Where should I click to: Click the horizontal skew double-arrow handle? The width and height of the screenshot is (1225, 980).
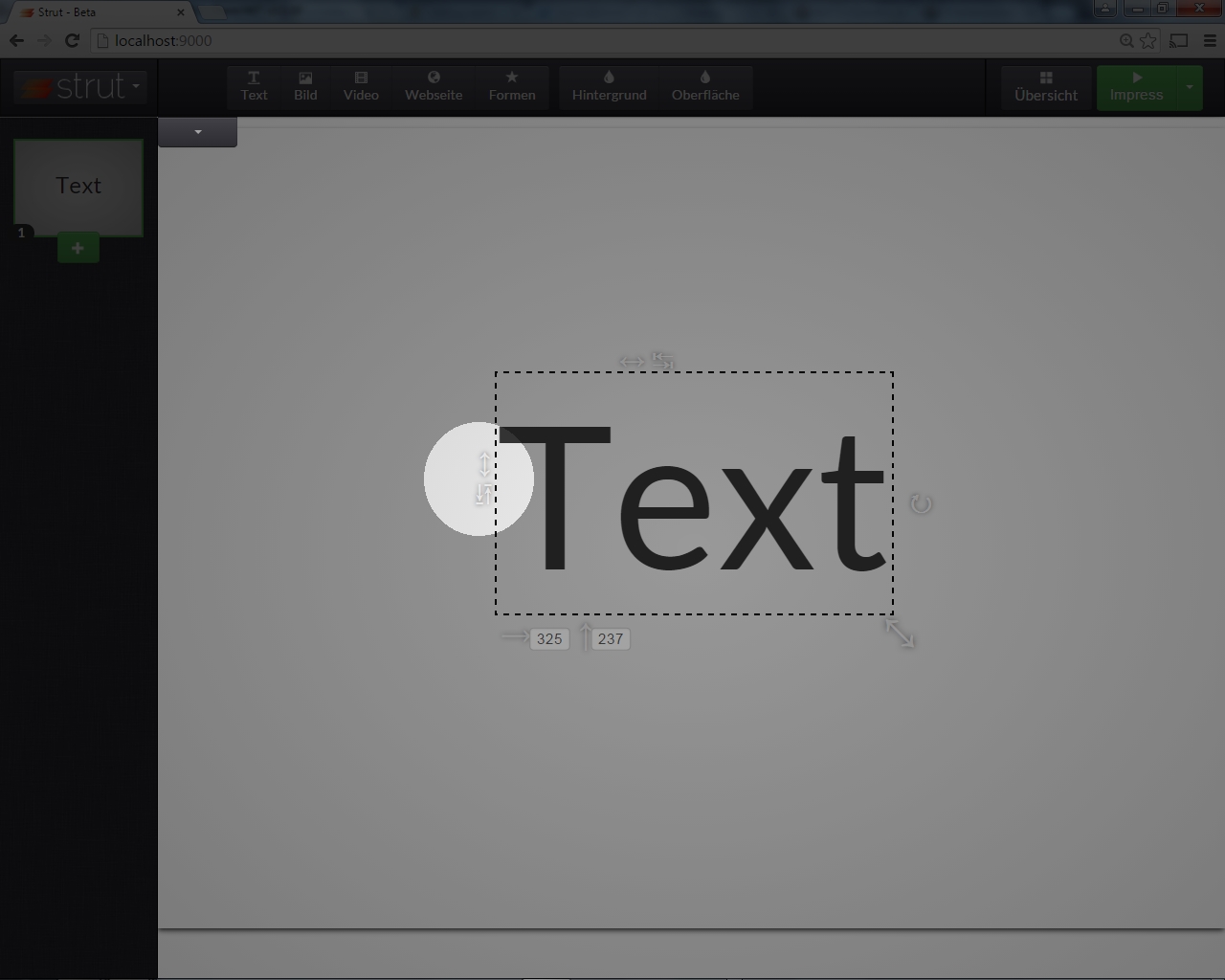tap(632, 361)
